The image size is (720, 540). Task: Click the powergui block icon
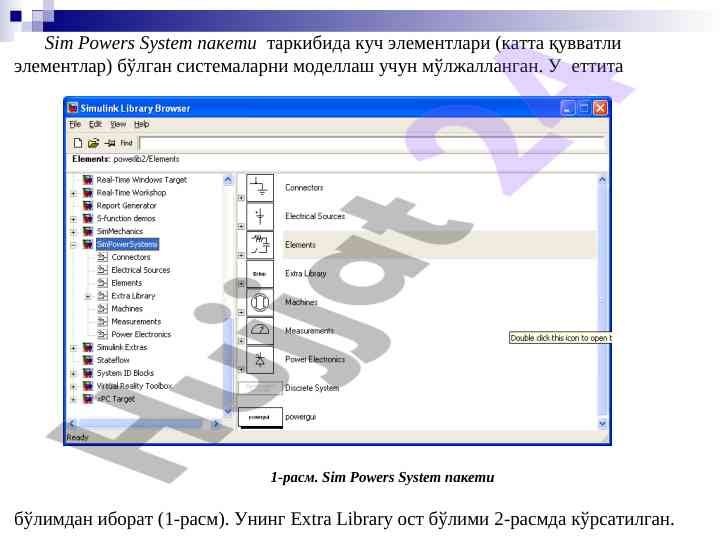259,417
